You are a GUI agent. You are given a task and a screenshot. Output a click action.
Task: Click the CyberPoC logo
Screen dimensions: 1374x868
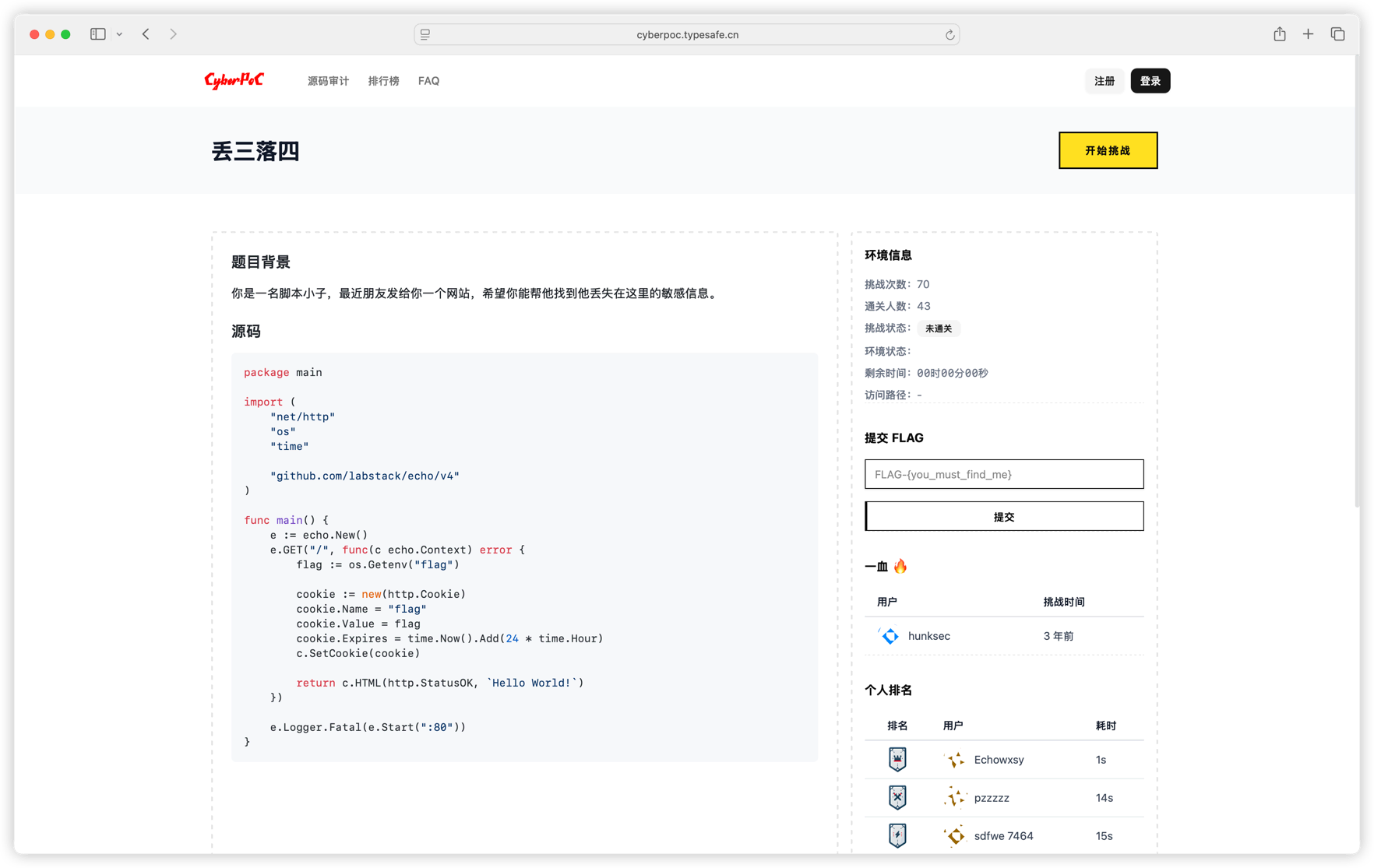pos(234,81)
